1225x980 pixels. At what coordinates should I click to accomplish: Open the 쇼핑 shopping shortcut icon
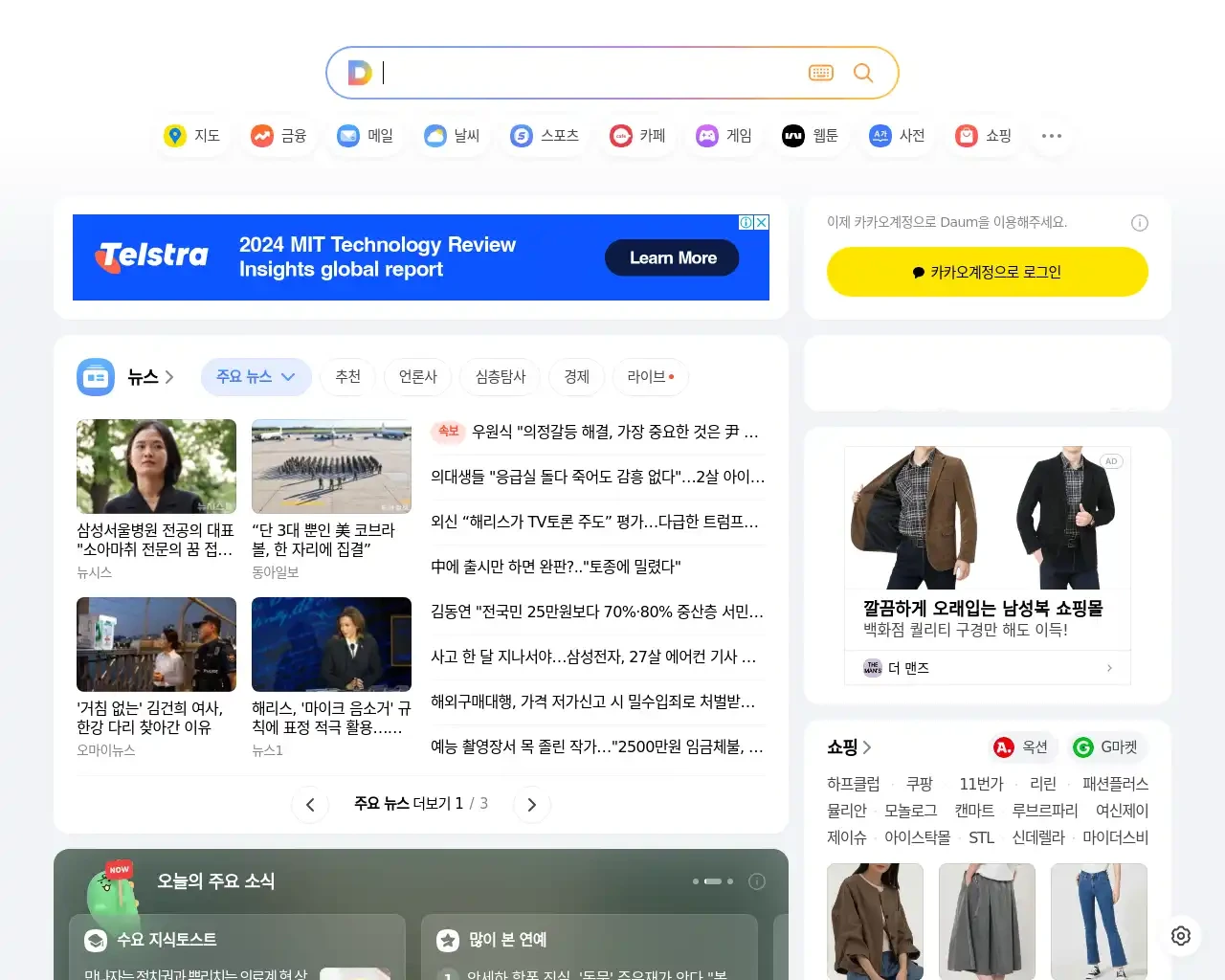pyautogui.click(x=967, y=136)
